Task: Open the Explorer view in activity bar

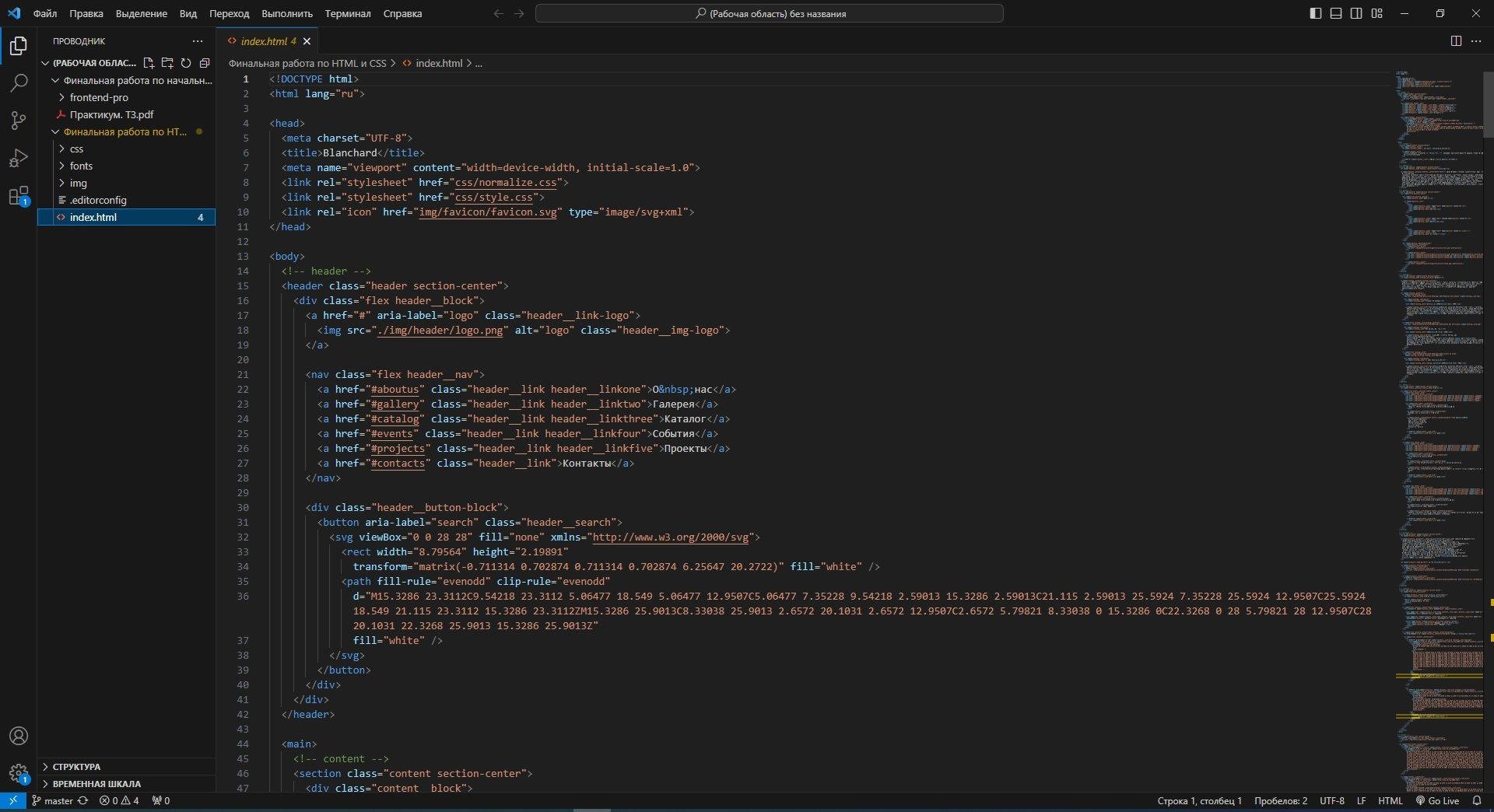Action: coord(19,46)
